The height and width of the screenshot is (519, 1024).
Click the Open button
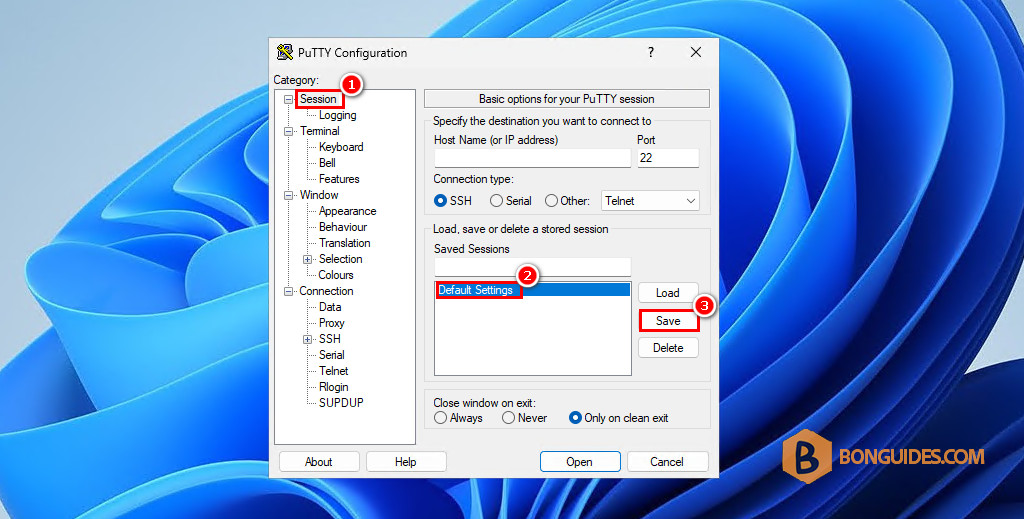pos(580,462)
